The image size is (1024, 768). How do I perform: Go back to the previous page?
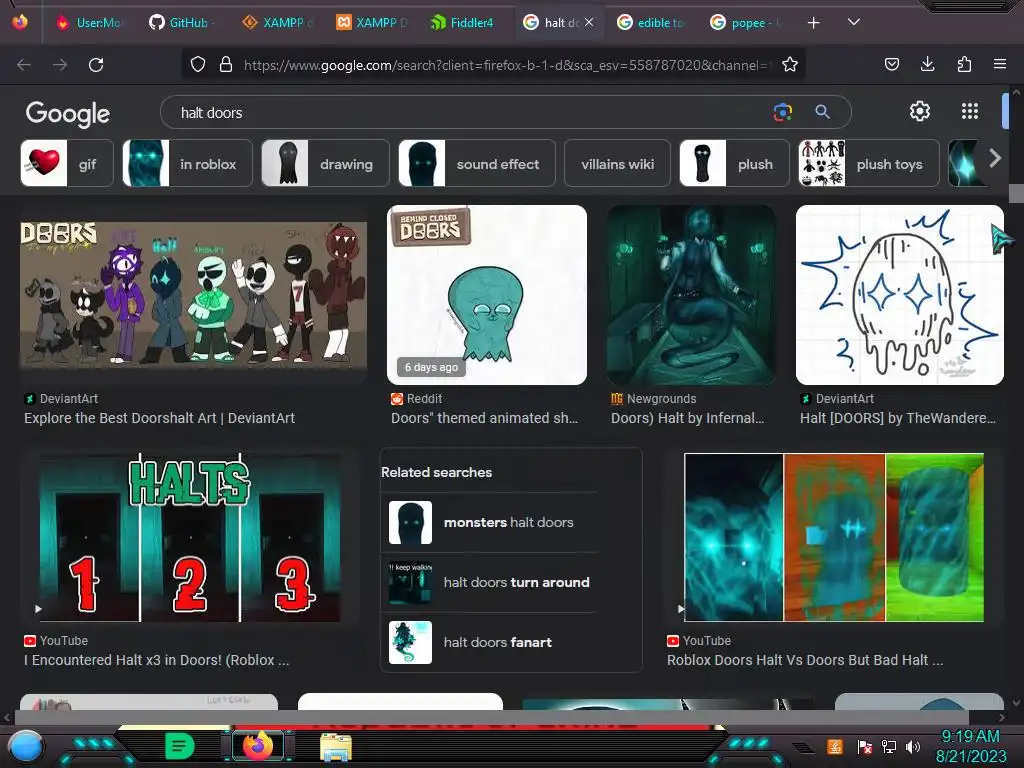tap(24, 65)
